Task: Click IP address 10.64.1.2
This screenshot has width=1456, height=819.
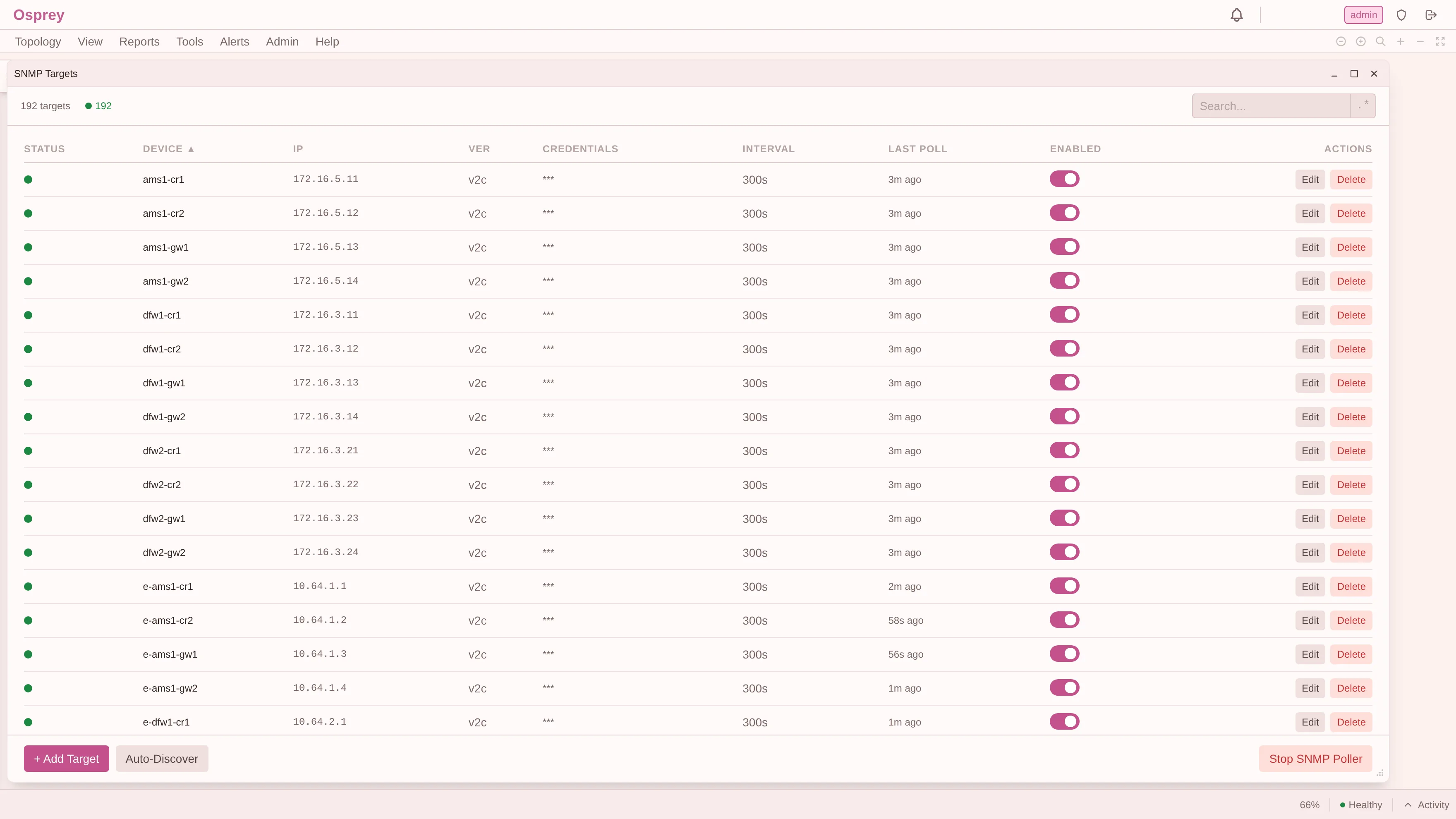Action: [x=320, y=620]
